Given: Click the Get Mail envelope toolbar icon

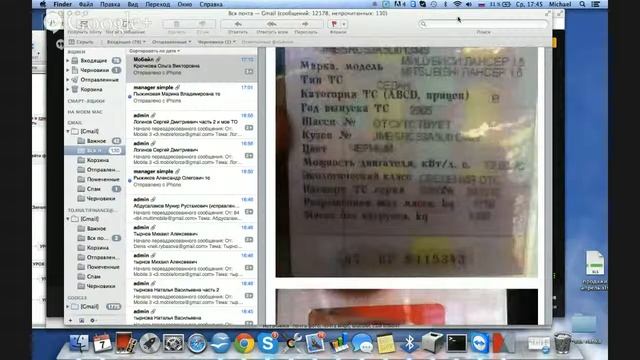Looking at the screenshot, I should [84, 24].
